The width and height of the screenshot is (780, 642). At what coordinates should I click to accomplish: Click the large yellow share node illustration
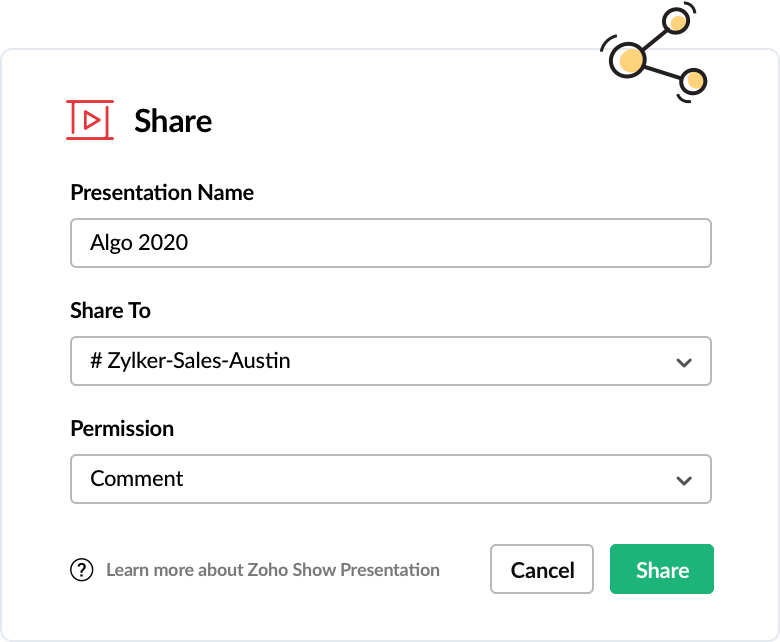(x=630, y=59)
